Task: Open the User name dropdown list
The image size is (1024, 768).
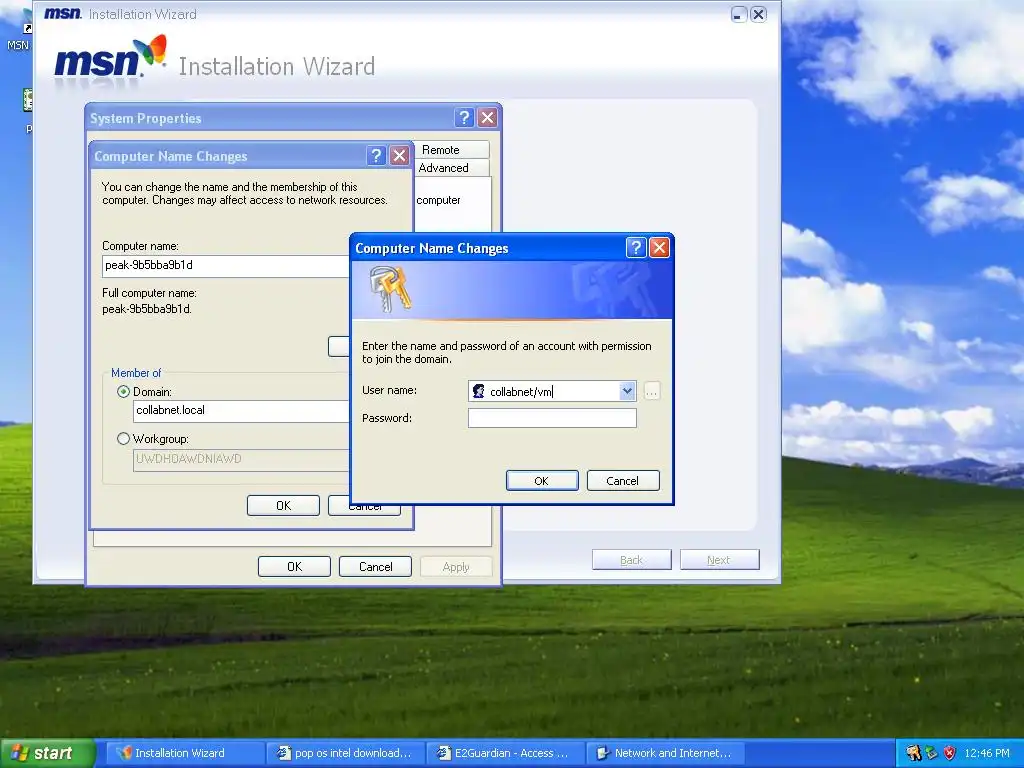Action: coord(627,391)
